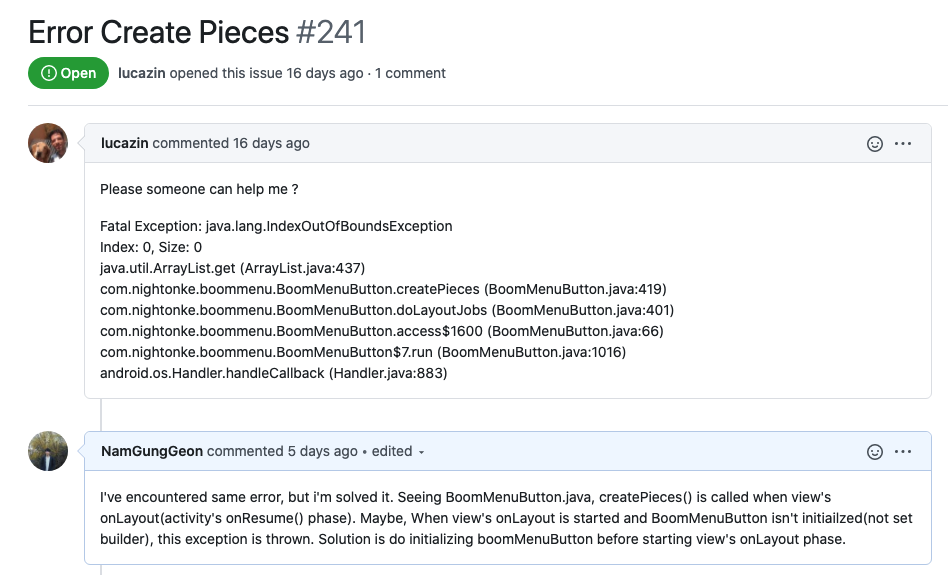Screen dimensions: 948x575
Task: Open the '5 days ago' comment timestamp
Action: (x=322, y=451)
